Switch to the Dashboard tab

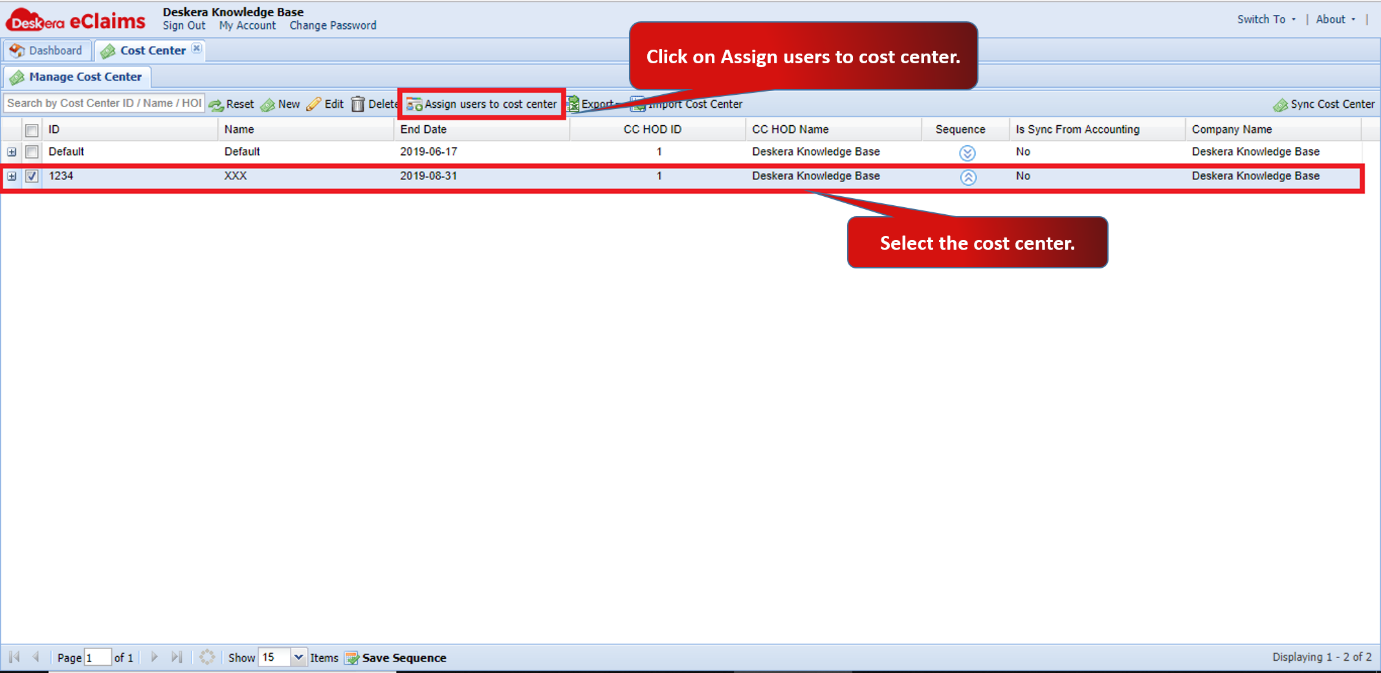tap(47, 50)
